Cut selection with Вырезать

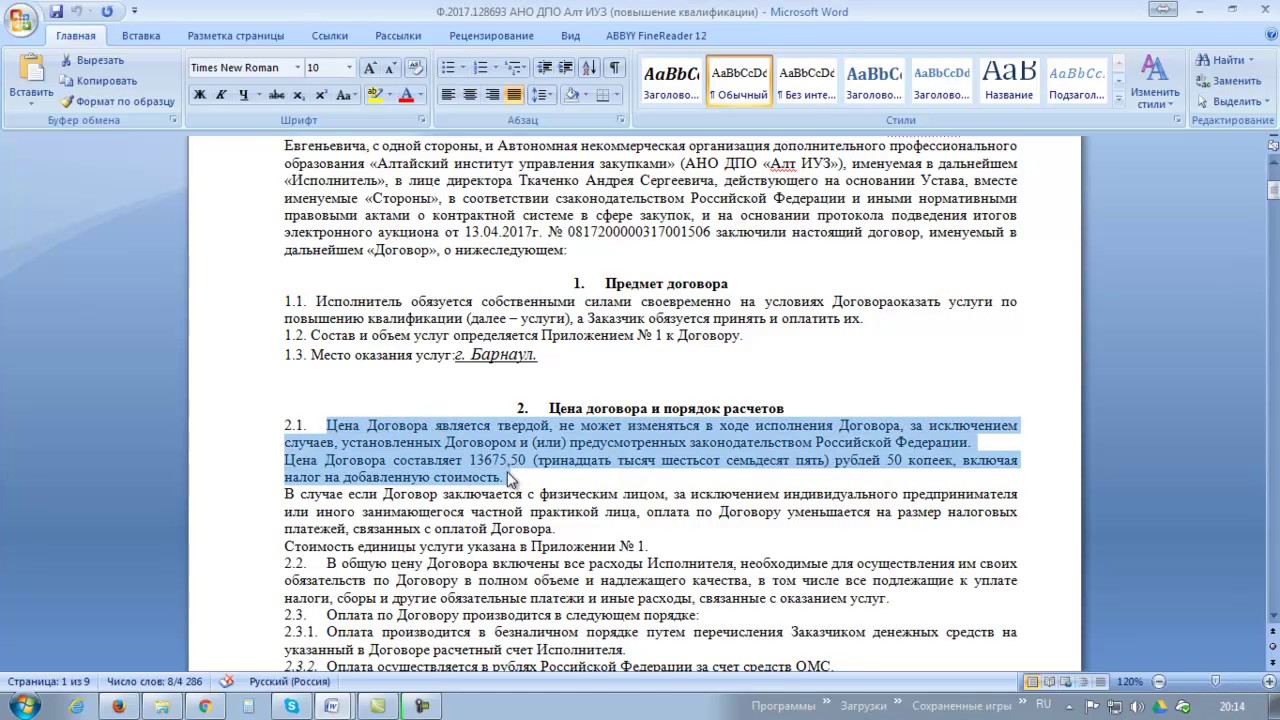(x=91, y=60)
